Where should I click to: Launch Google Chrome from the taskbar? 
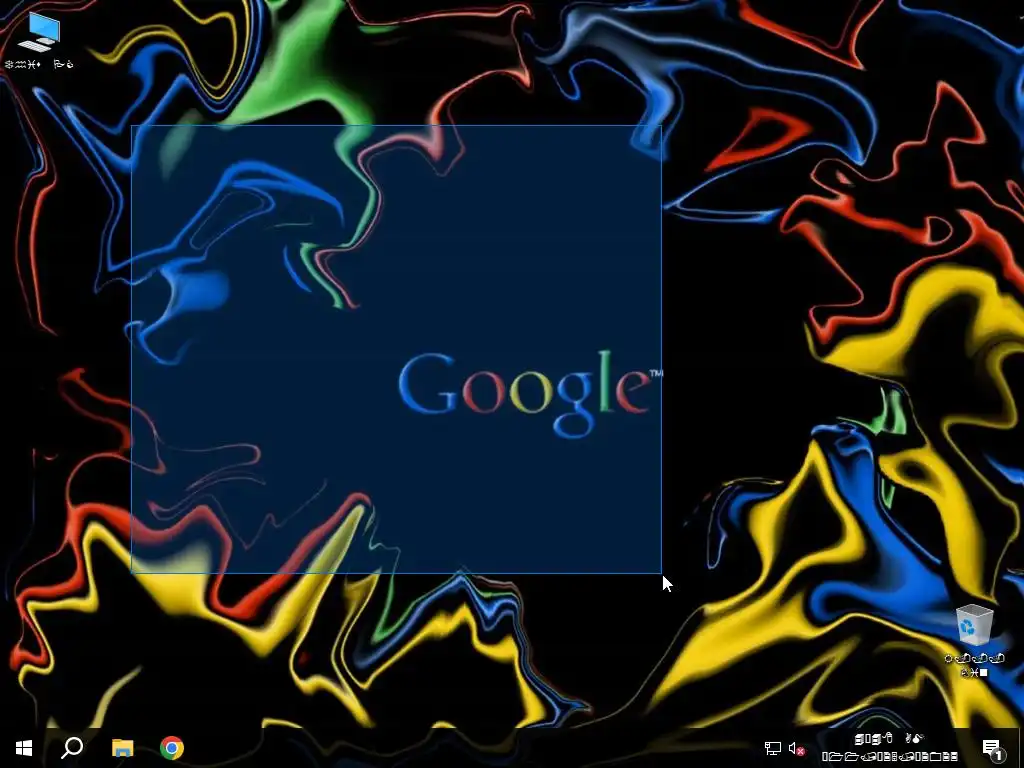(x=172, y=748)
